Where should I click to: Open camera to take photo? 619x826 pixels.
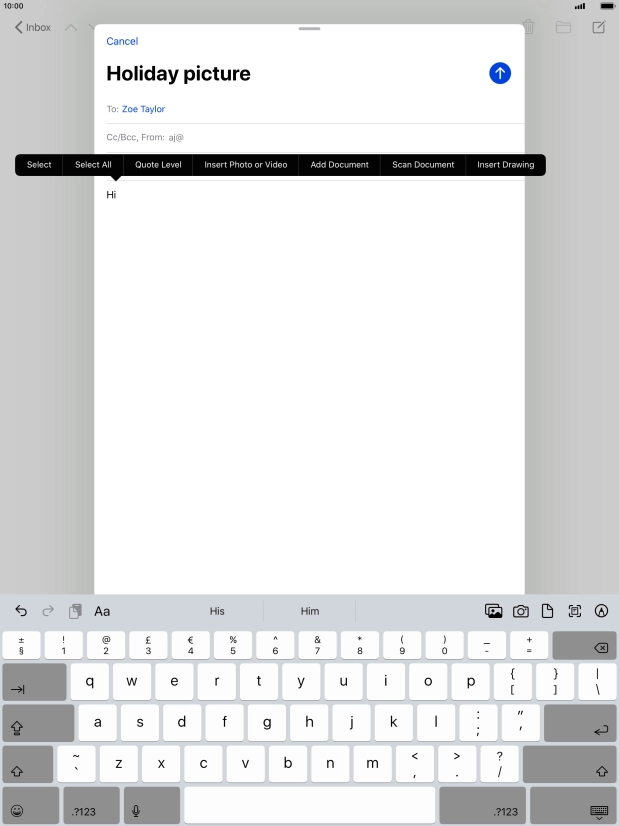(x=520, y=611)
